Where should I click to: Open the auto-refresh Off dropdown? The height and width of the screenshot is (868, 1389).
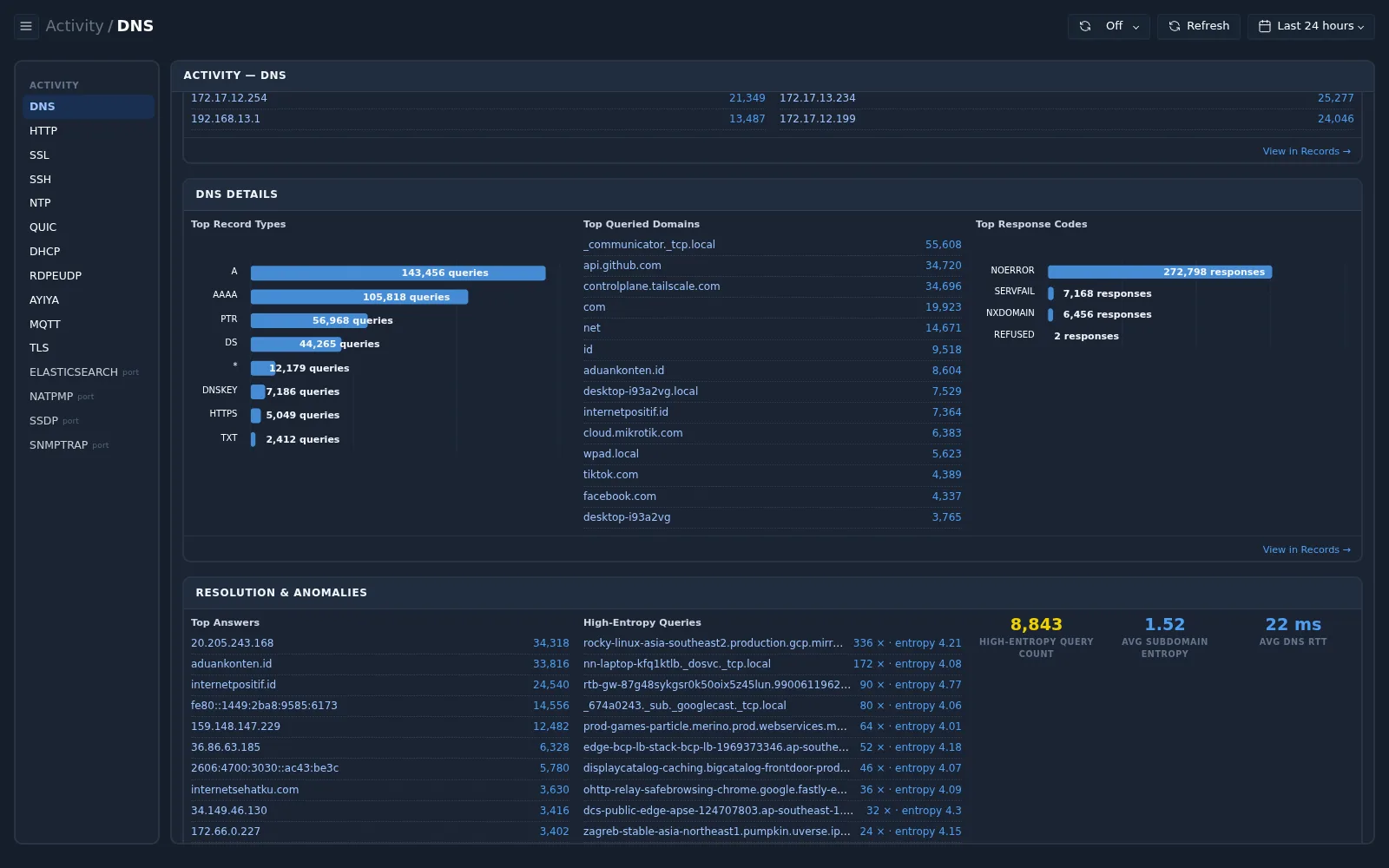[x=1109, y=26]
